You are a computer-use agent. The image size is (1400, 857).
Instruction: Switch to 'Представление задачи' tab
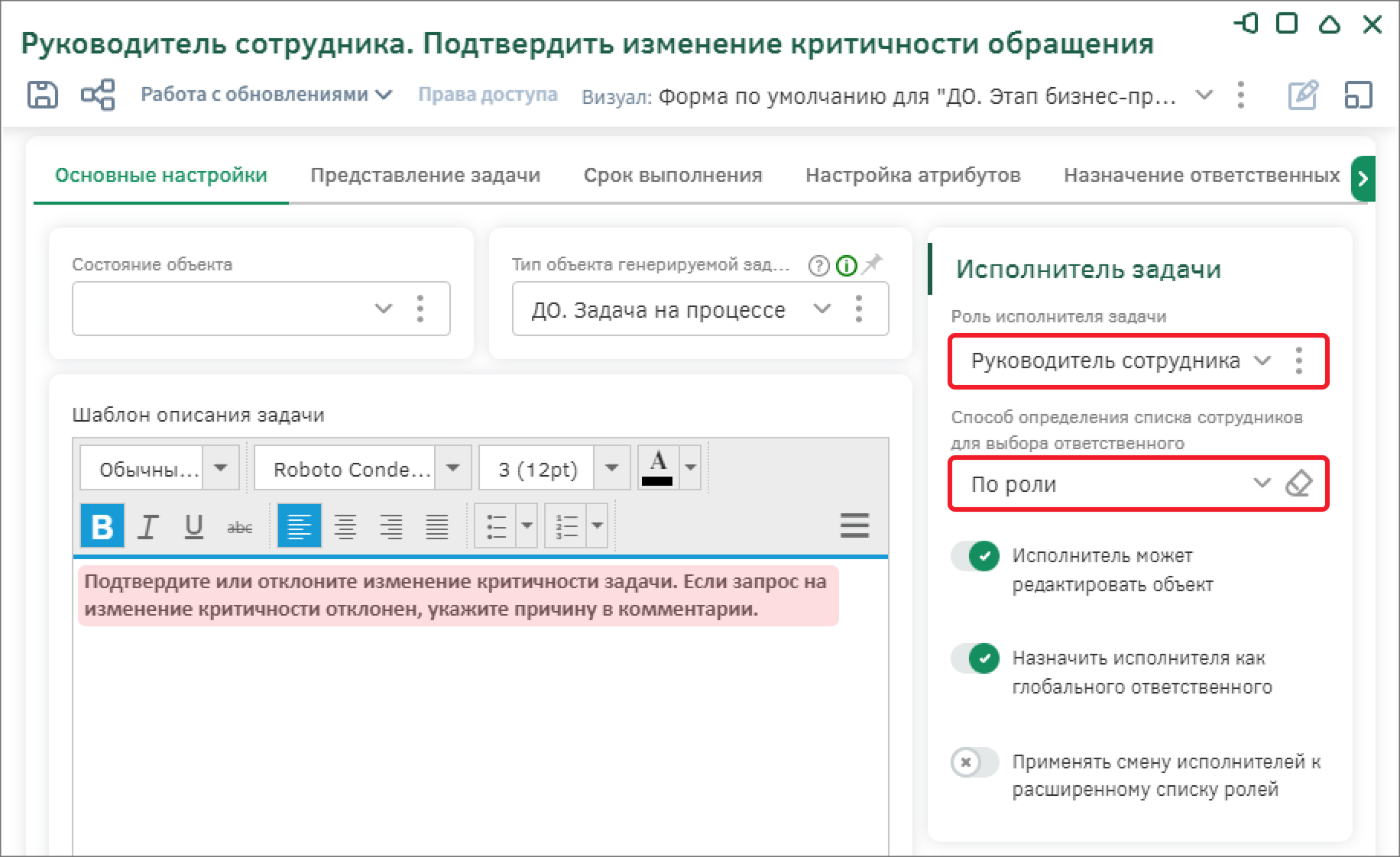pyautogui.click(x=425, y=175)
